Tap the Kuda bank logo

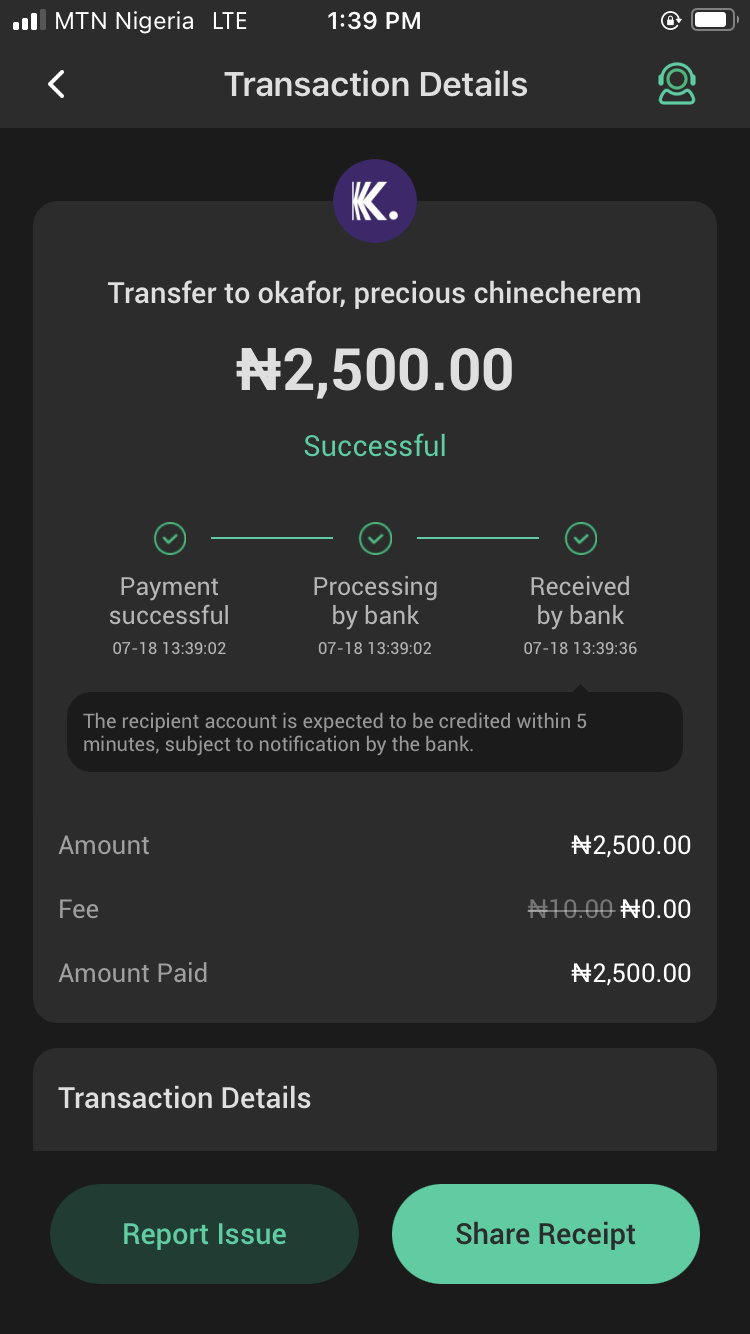coord(375,201)
